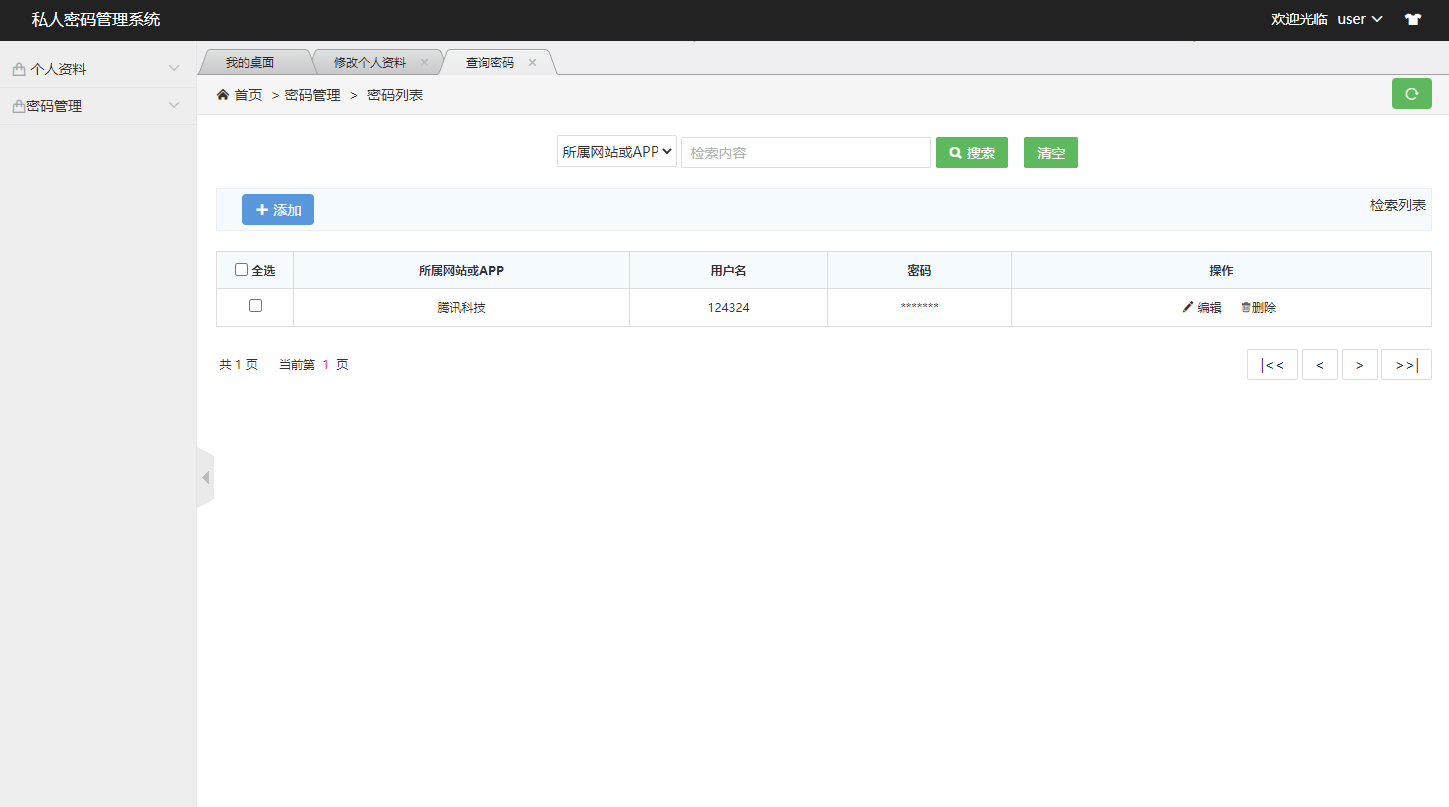Toggle the 全选 select-all checkbox
Screen dimensions: 1449x807
tap(241, 270)
